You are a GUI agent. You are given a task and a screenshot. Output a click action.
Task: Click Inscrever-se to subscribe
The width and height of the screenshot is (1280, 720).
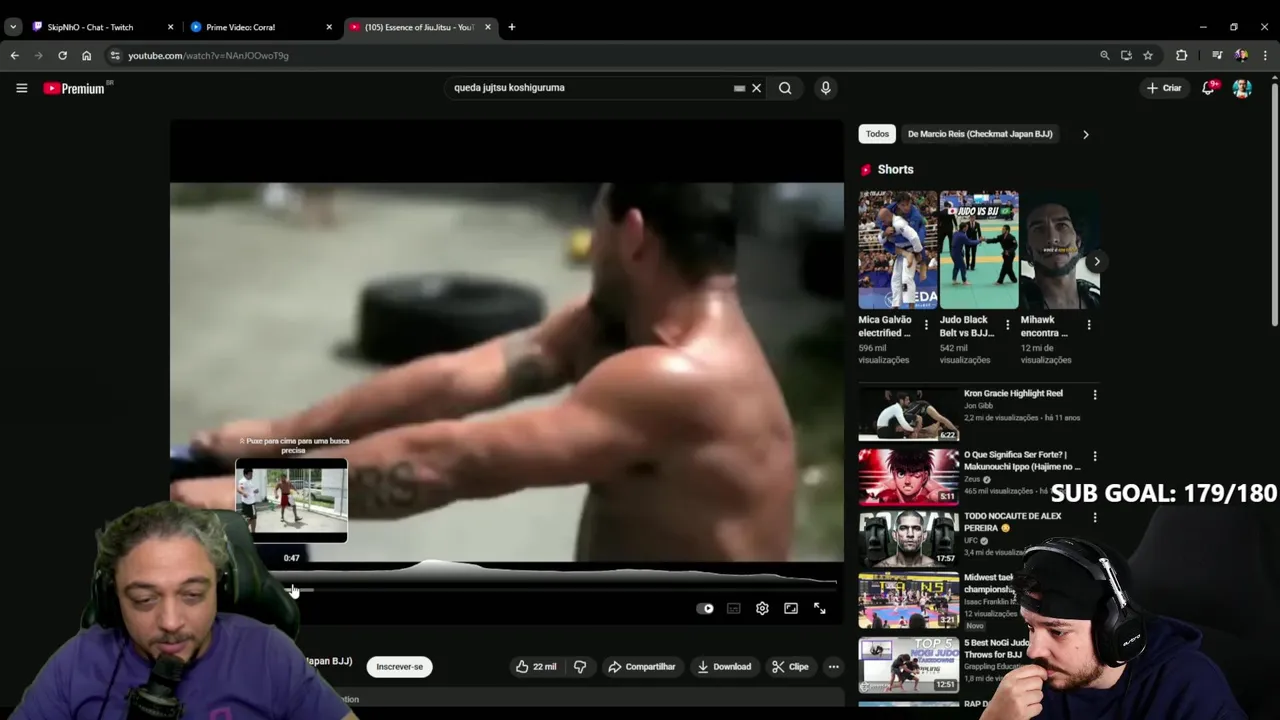pyautogui.click(x=399, y=666)
